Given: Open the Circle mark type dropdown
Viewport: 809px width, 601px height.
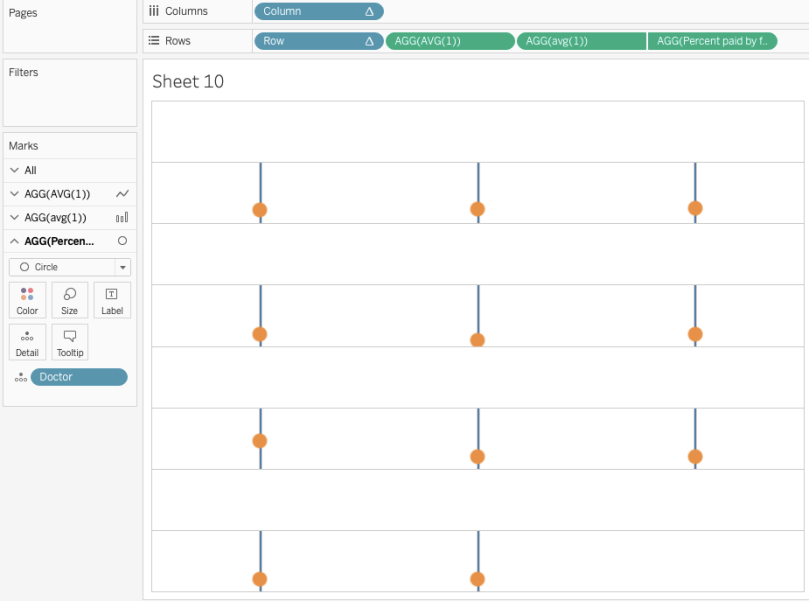Looking at the screenshot, I should pos(69,267).
